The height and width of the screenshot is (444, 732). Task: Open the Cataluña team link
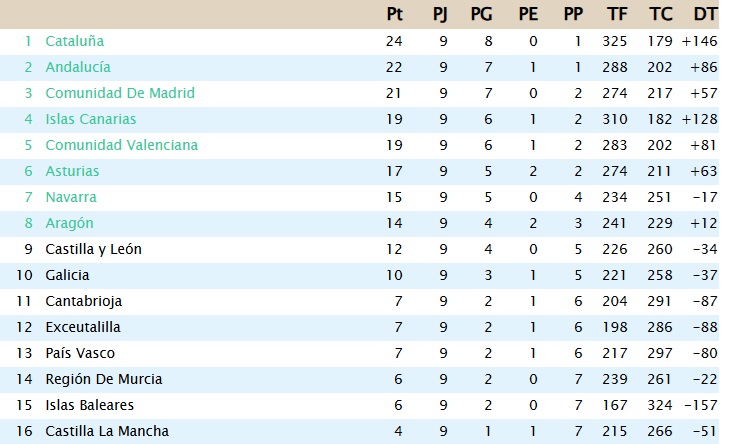pyautogui.click(x=74, y=41)
